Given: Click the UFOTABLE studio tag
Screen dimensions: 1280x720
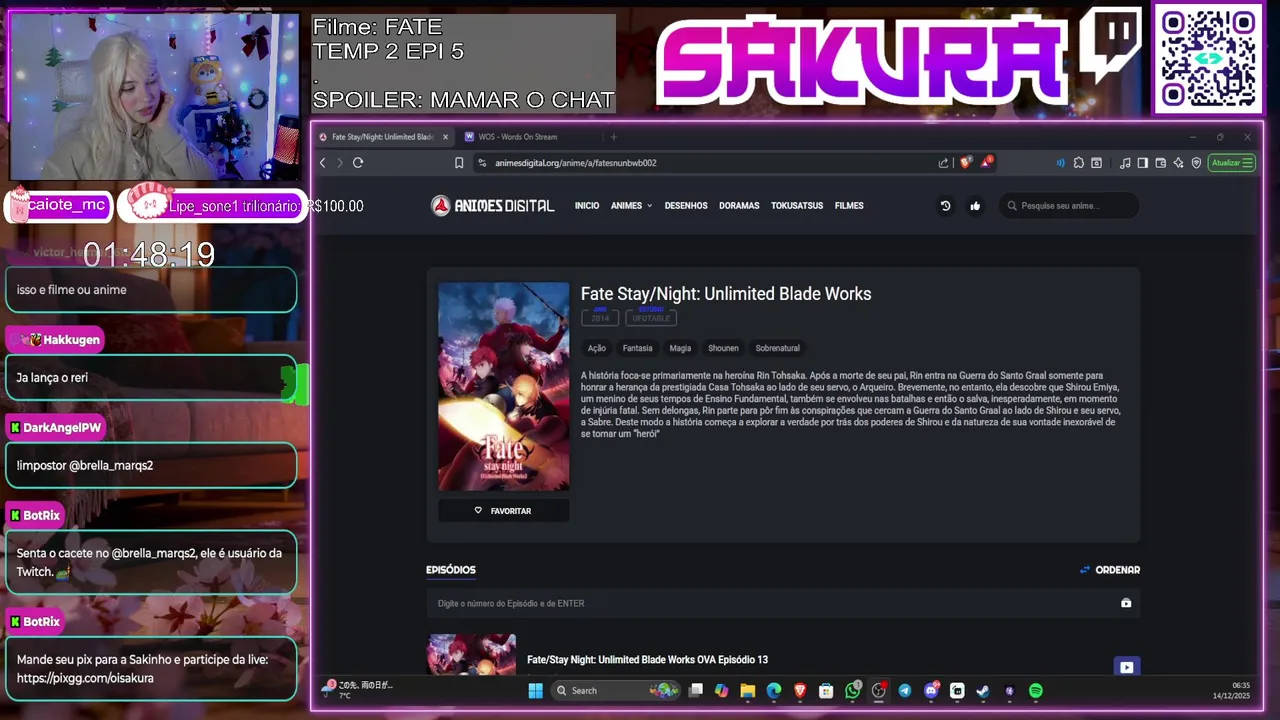Looking at the screenshot, I should tap(651, 317).
